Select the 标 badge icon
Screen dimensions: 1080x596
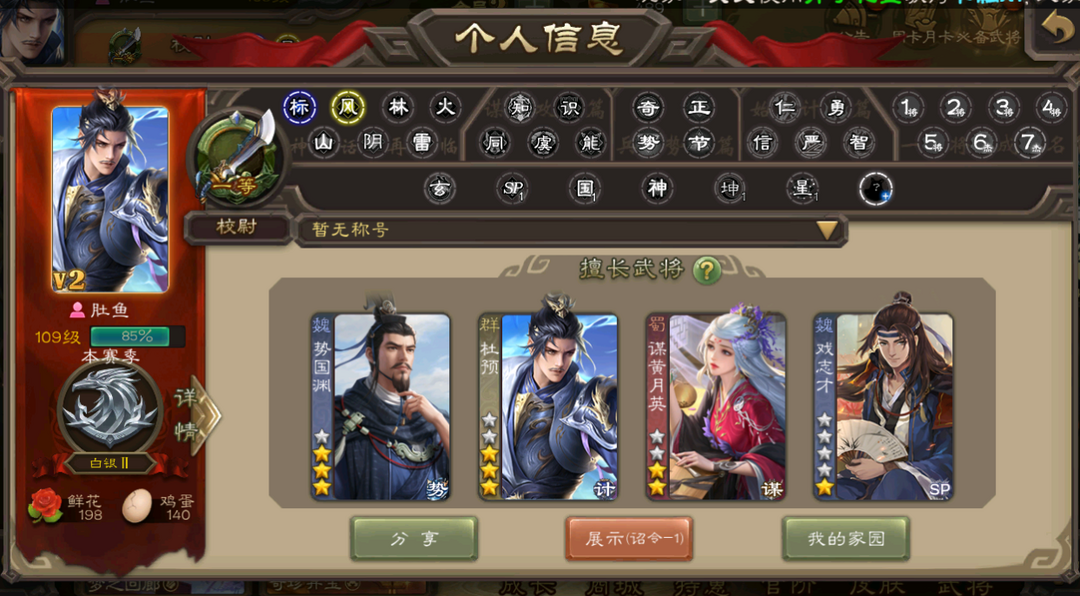click(x=299, y=107)
